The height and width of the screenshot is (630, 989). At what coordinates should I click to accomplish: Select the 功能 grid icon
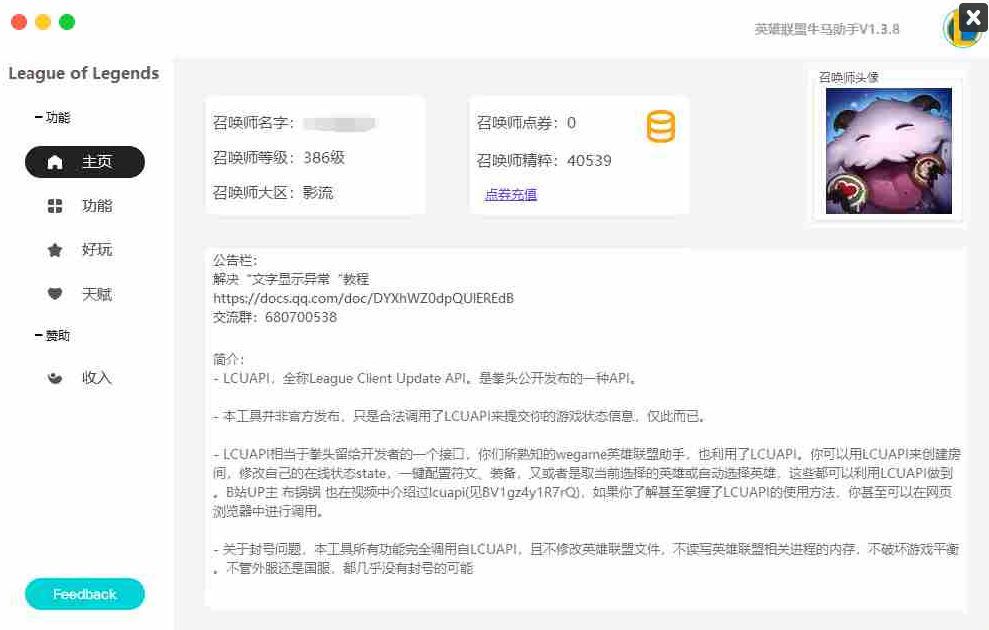pos(55,206)
